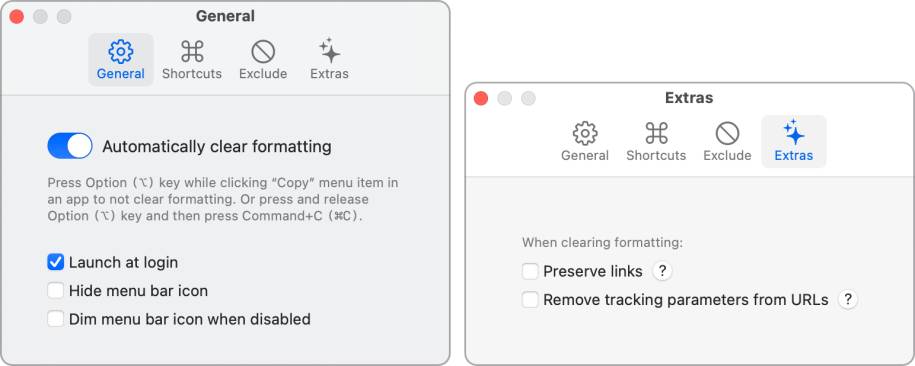The height and width of the screenshot is (366, 915).
Task: Open Shortcuts command icon in Extras window
Action: [656, 134]
